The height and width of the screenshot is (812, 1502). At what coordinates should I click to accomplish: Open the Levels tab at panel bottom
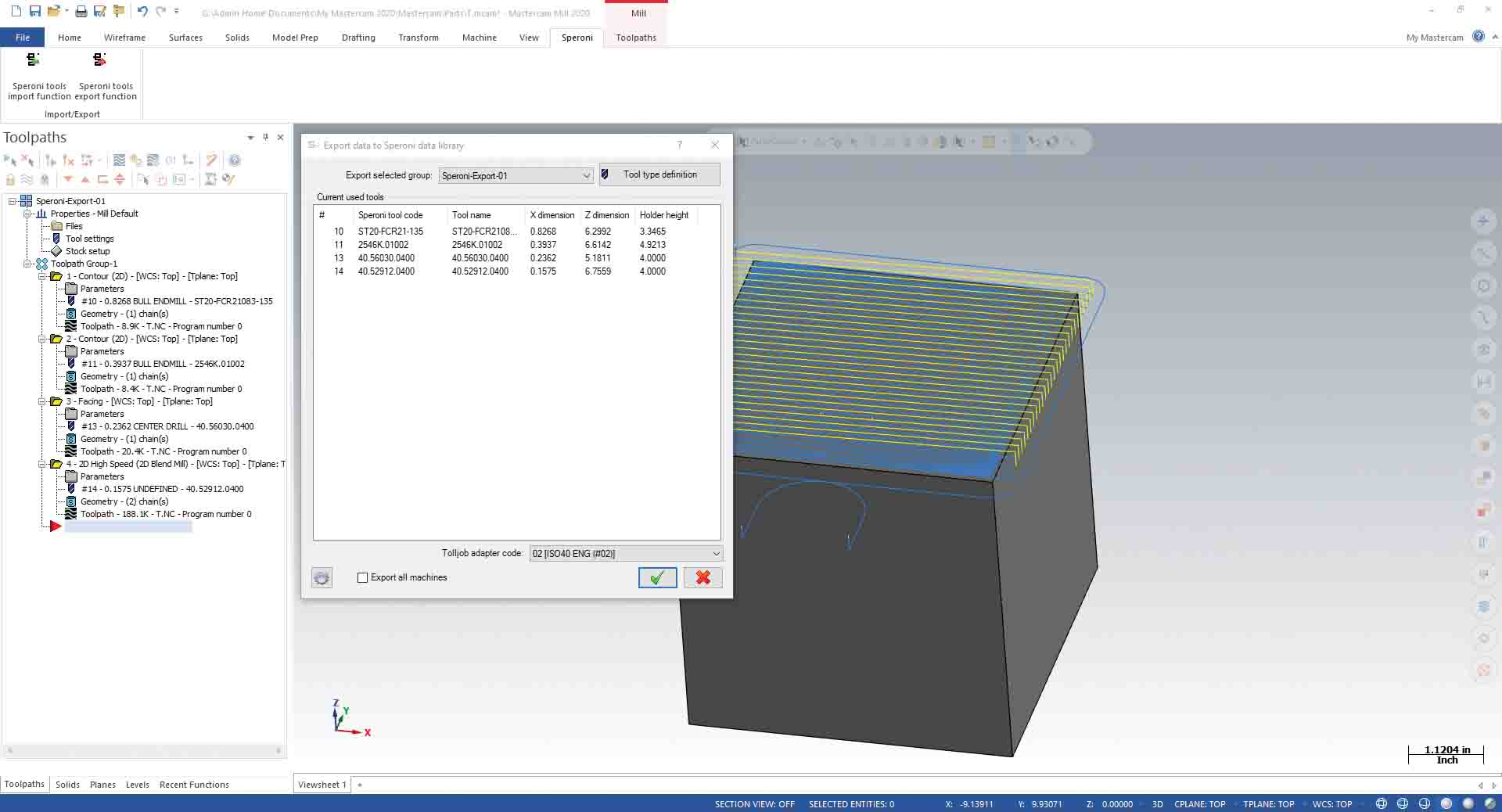pos(137,785)
